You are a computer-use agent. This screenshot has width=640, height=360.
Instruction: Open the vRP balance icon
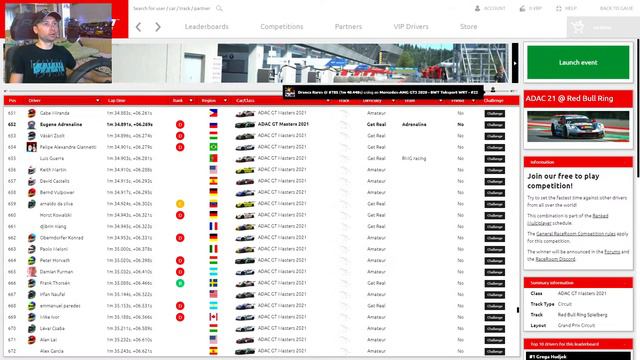click(x=522, y=8)
